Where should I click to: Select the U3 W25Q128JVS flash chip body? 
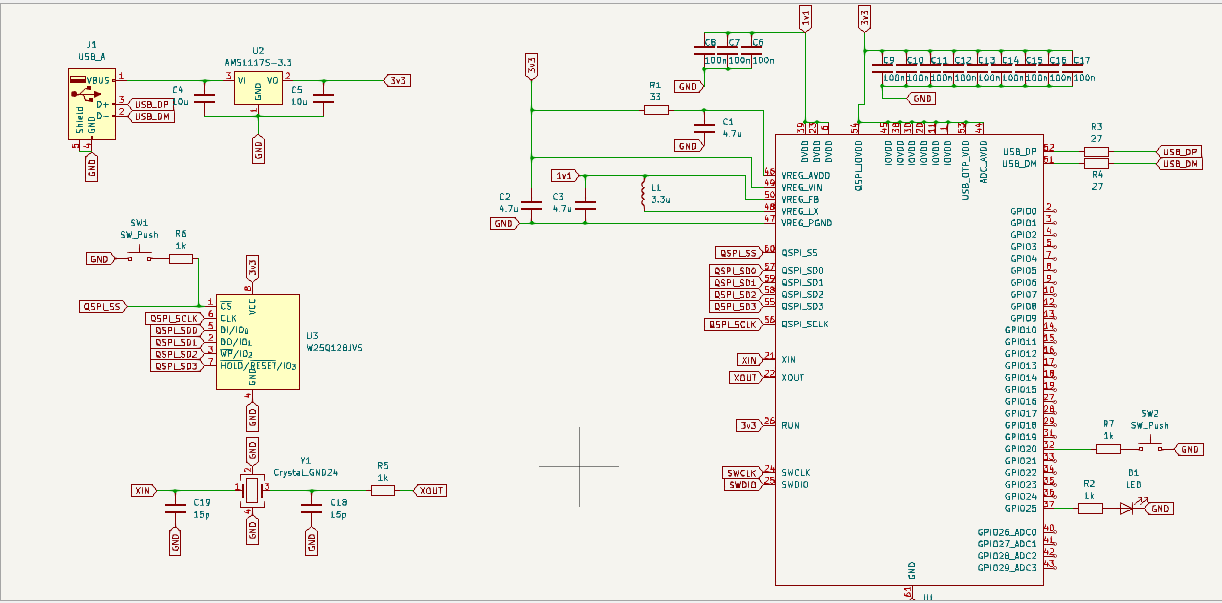click(258, 340)
